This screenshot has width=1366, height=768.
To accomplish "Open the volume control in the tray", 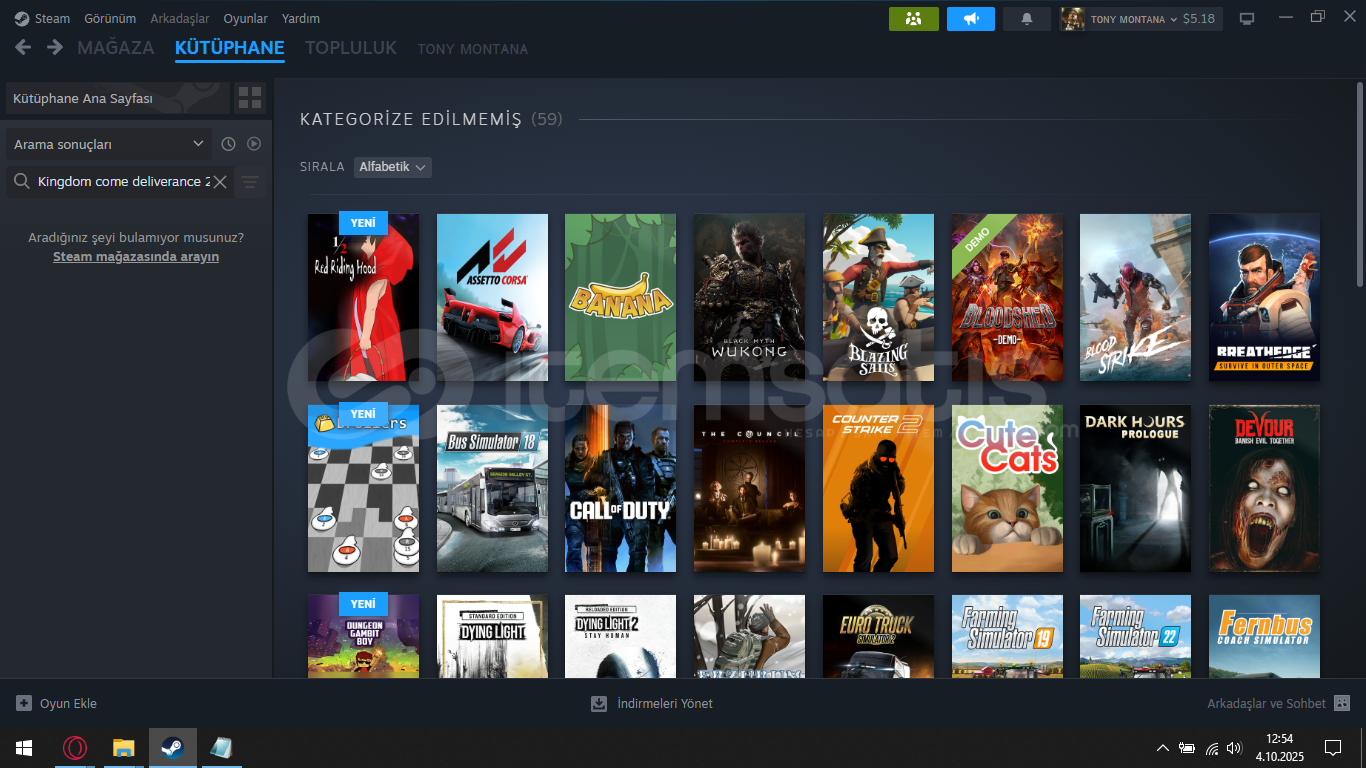I will coord(1234,748).
